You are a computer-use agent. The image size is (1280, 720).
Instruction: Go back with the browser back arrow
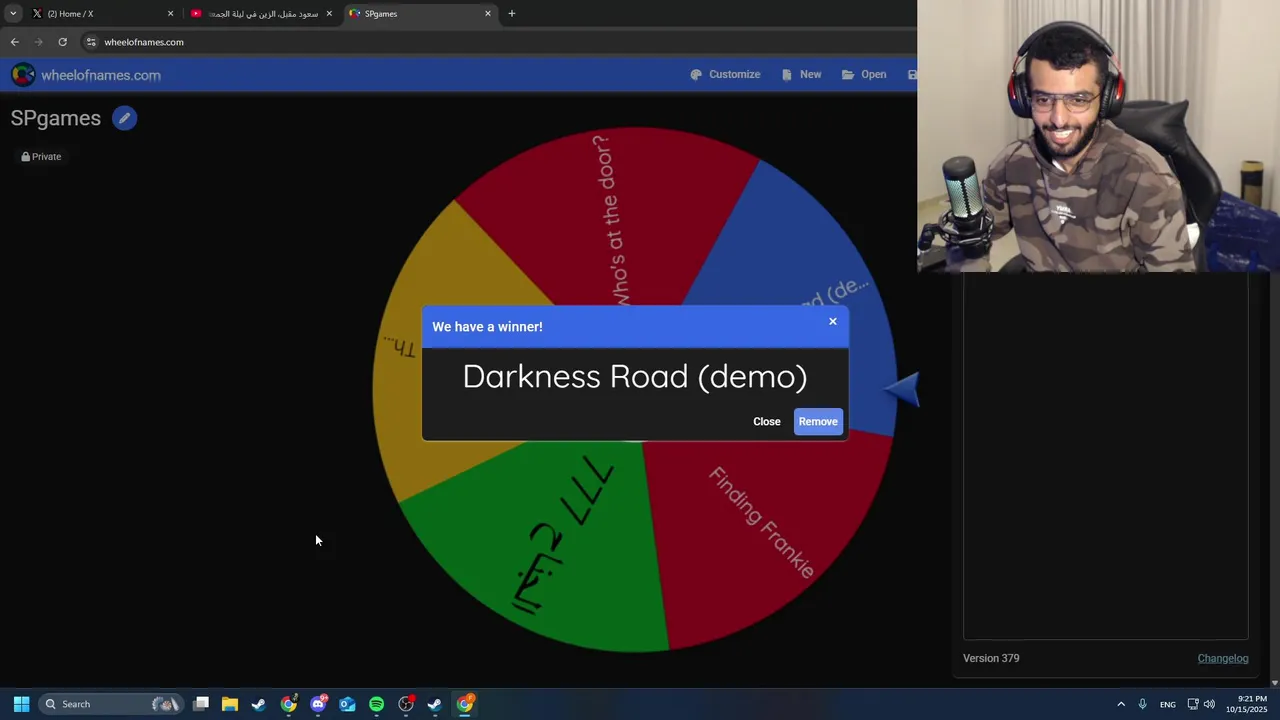click(14, 42)
